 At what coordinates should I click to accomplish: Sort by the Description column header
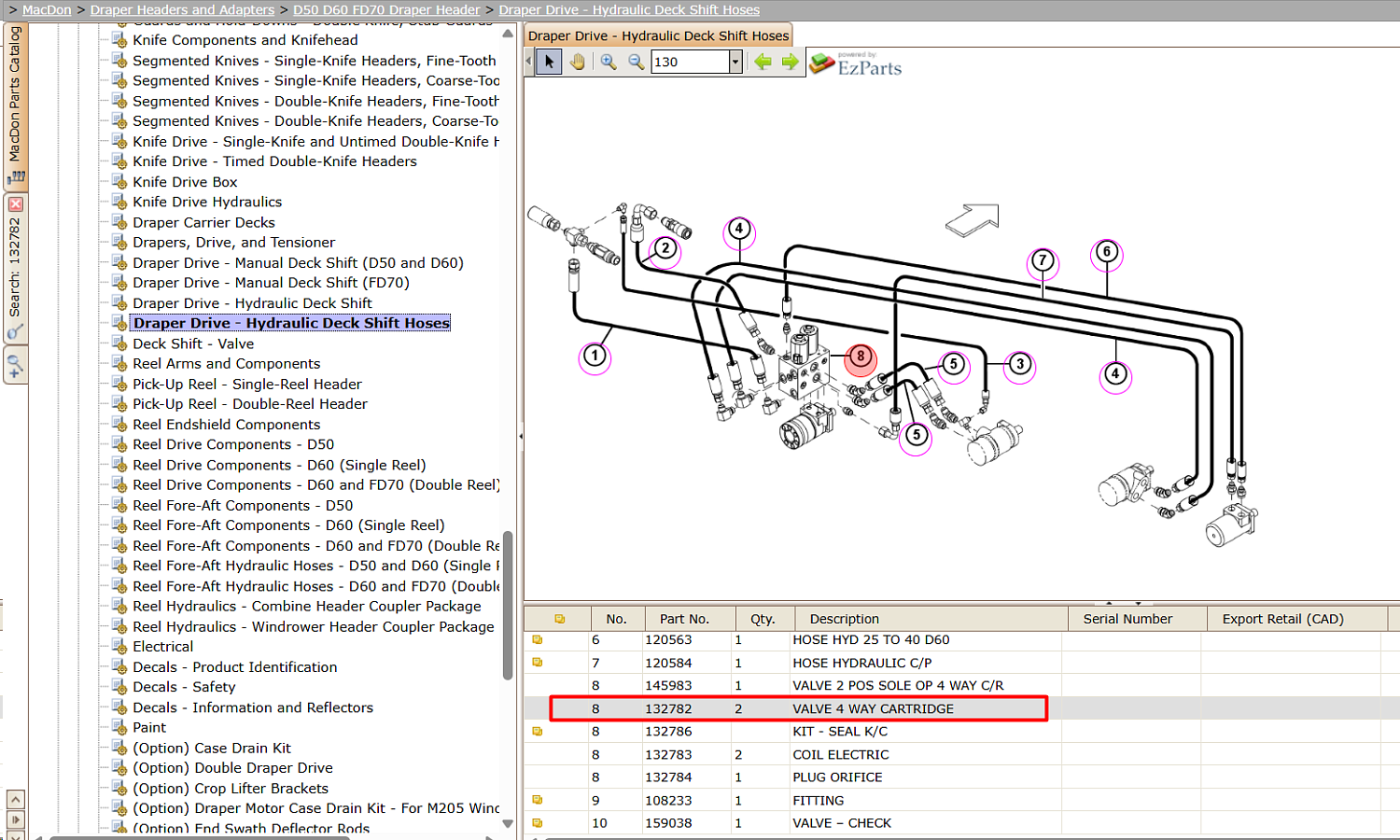click(931, 619)
